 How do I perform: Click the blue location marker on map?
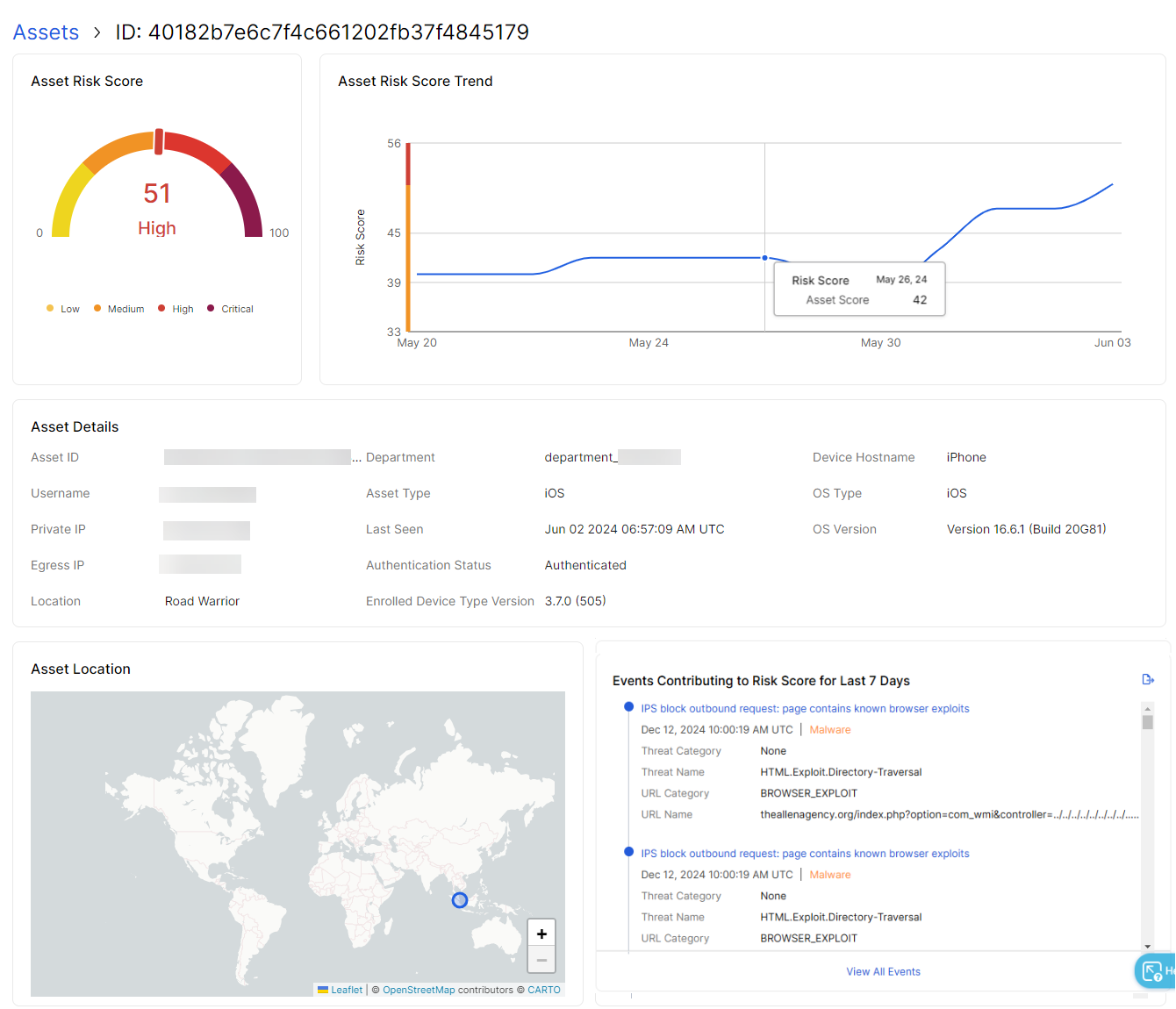pos(460,900)
